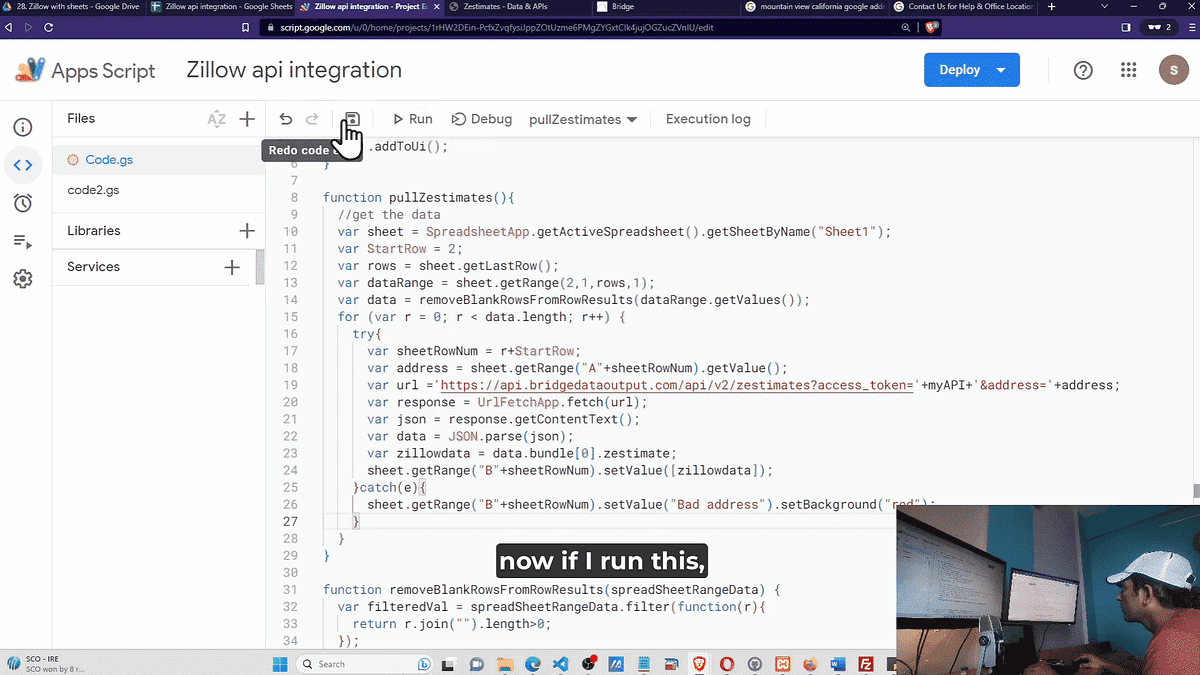This screenshot has height=675, width=1200.
Task: Click the Services section label
Action: pos(93,267)
